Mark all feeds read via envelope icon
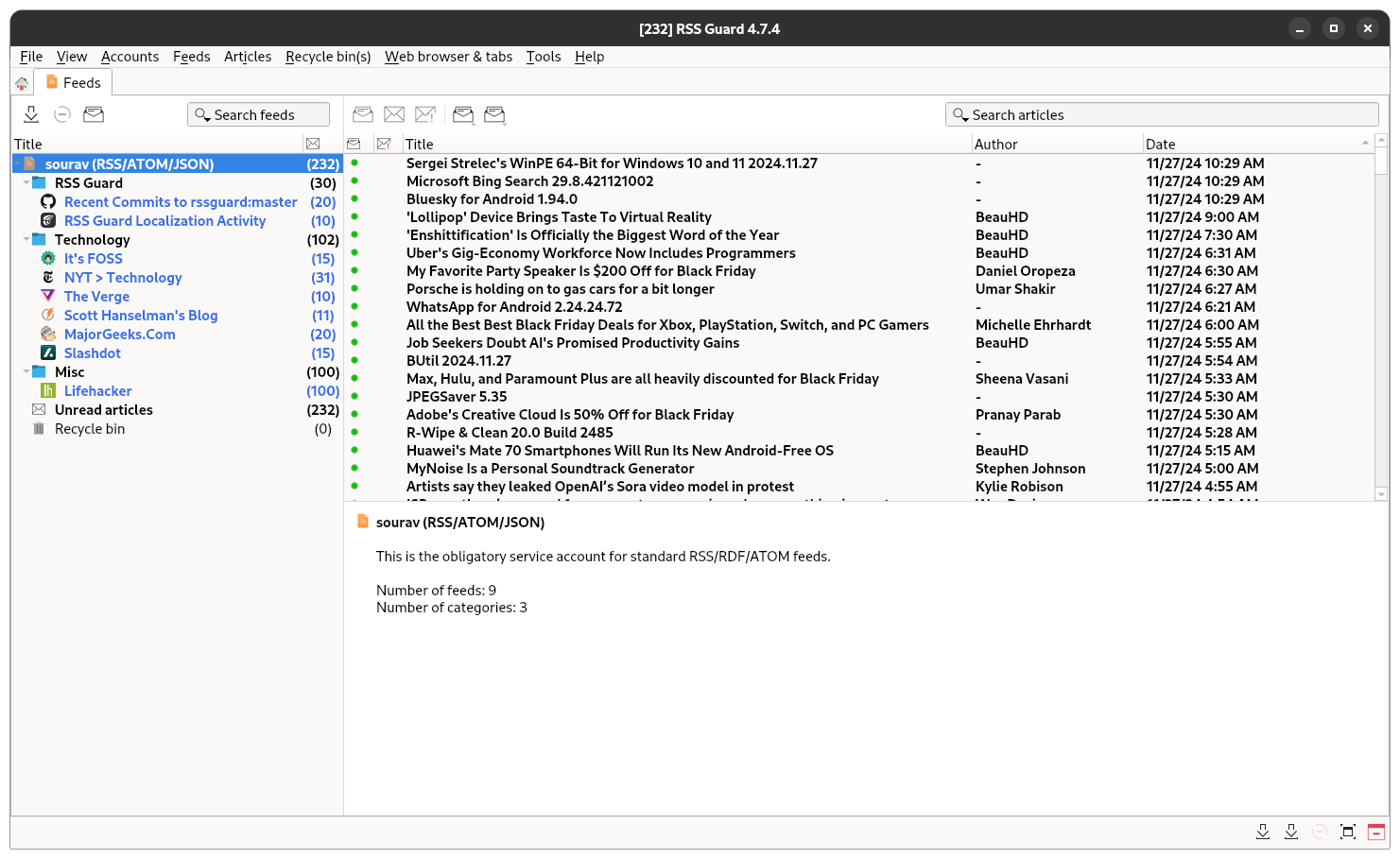This screenshot has width=1400, height=859. [94, 114]
